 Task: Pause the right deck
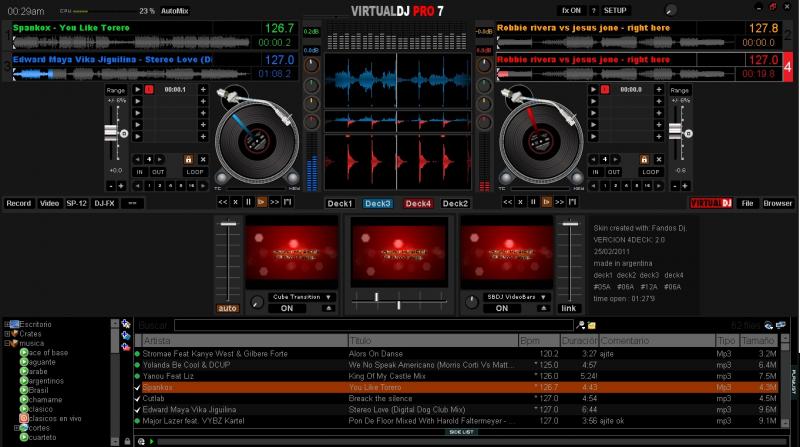coord(533,202)
